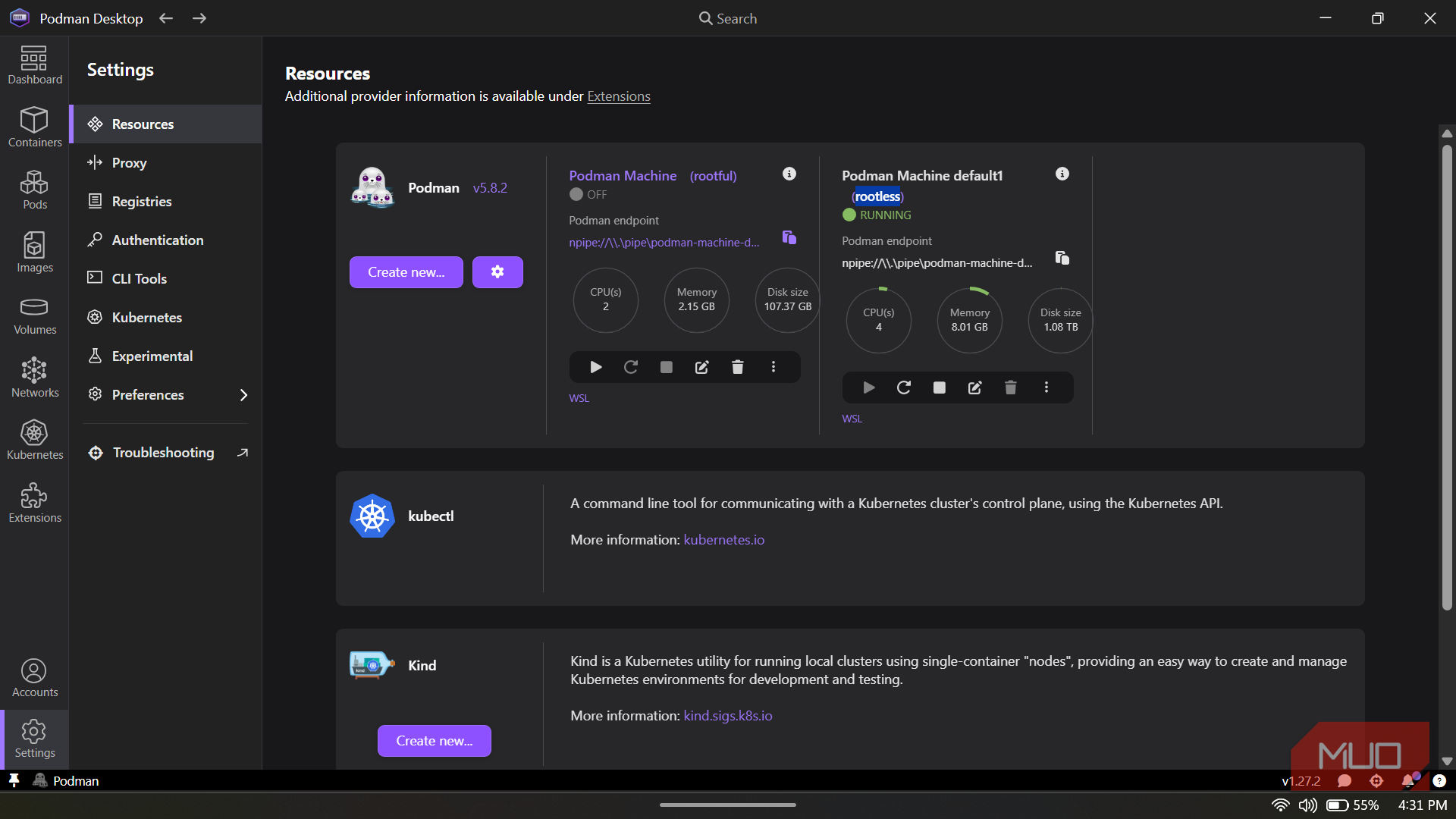
Task: Delete the rootful Podman Machine
Action: tap(738, 367)
